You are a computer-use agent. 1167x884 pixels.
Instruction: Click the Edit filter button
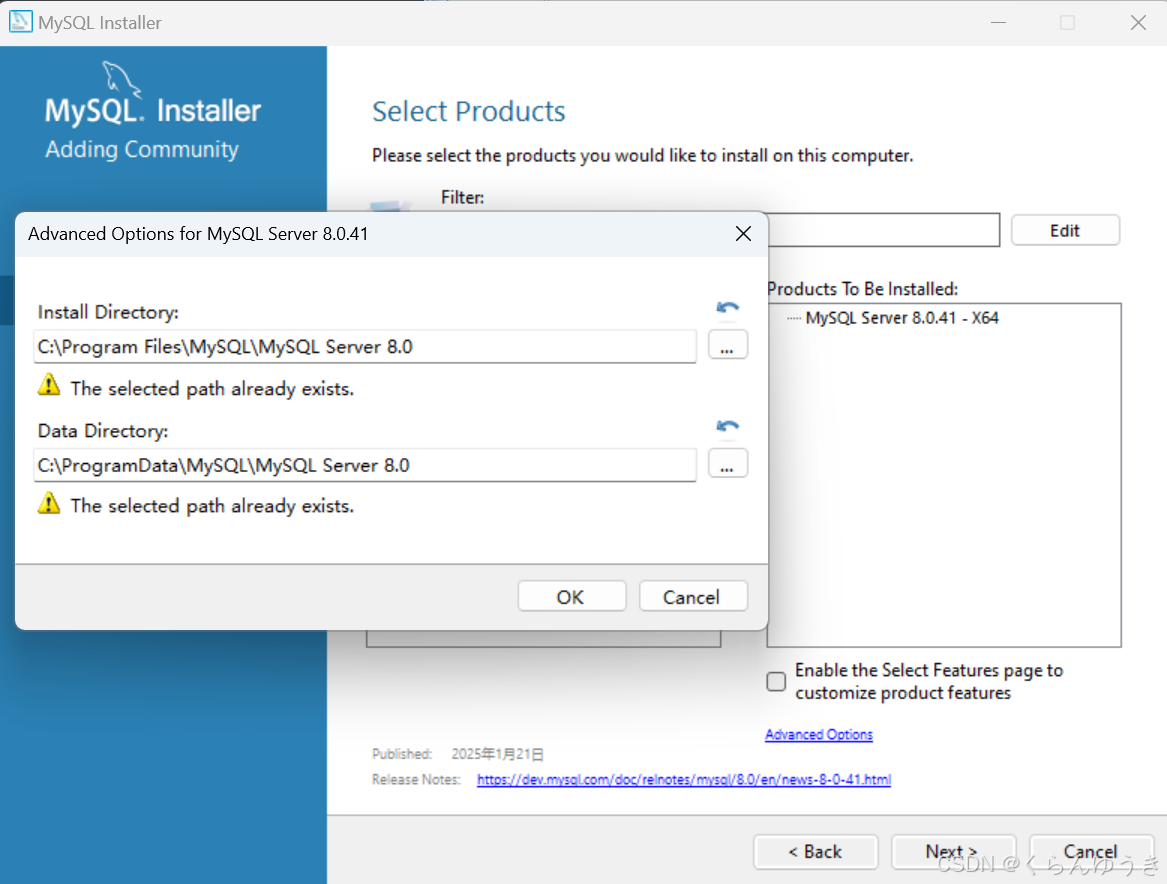tap(1065, 231)
